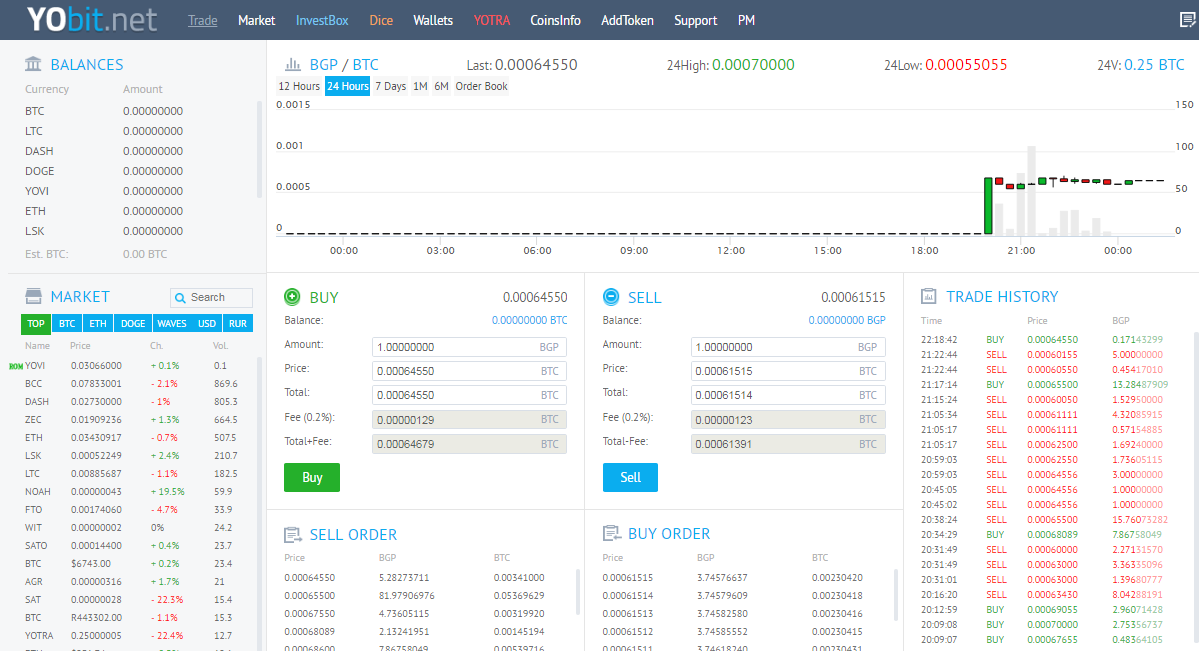Click the Sell Order list scrollbar
The image size is (1199, 651).
[x=577, y=592]
